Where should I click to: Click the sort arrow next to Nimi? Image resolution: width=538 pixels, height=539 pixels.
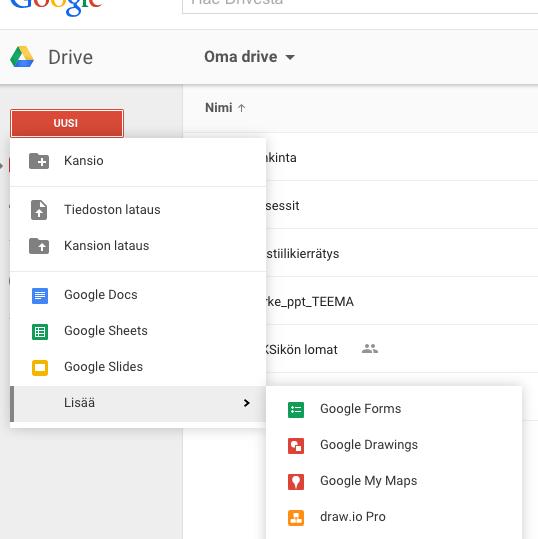point(242,108)
